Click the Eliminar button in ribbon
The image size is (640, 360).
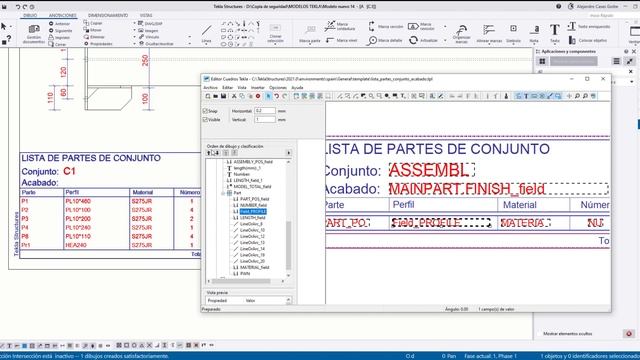[x=94, y=37]
